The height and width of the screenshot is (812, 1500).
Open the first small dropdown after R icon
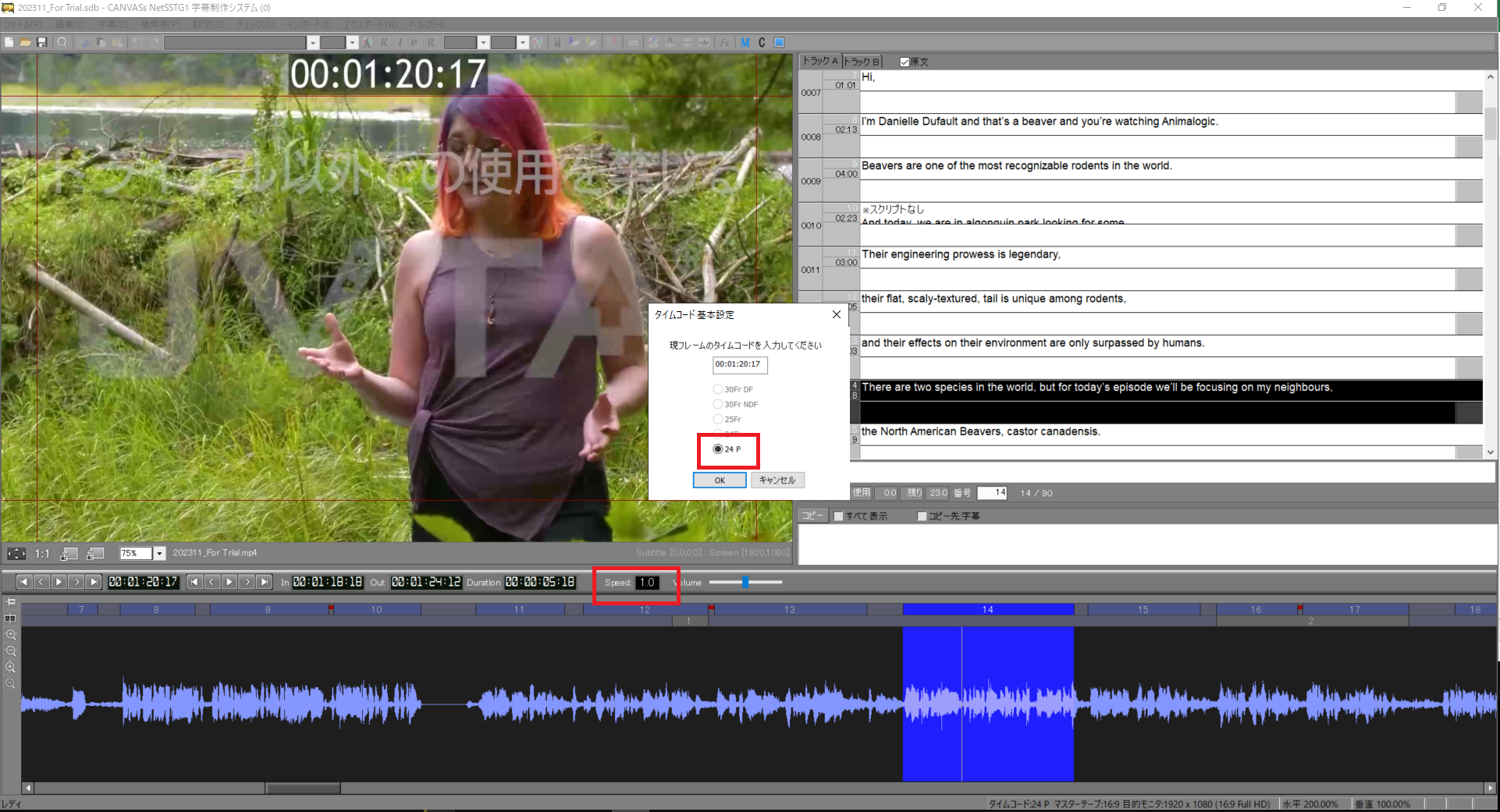tap(484, 42)
